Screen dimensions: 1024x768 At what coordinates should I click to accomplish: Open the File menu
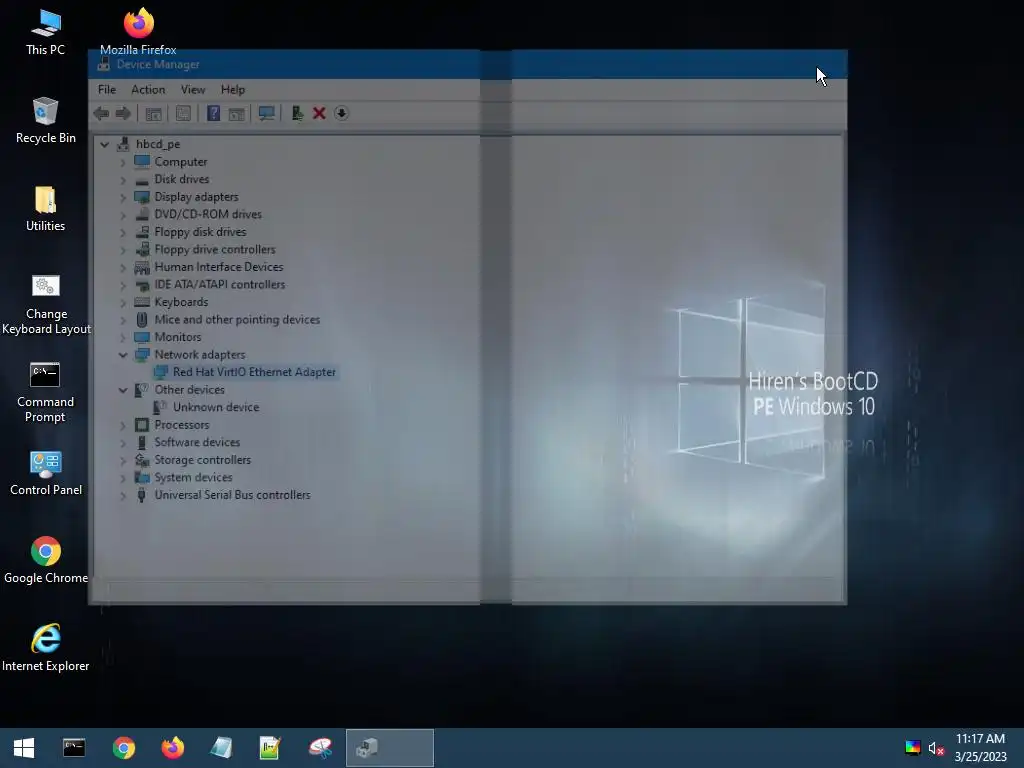[106, 89]
